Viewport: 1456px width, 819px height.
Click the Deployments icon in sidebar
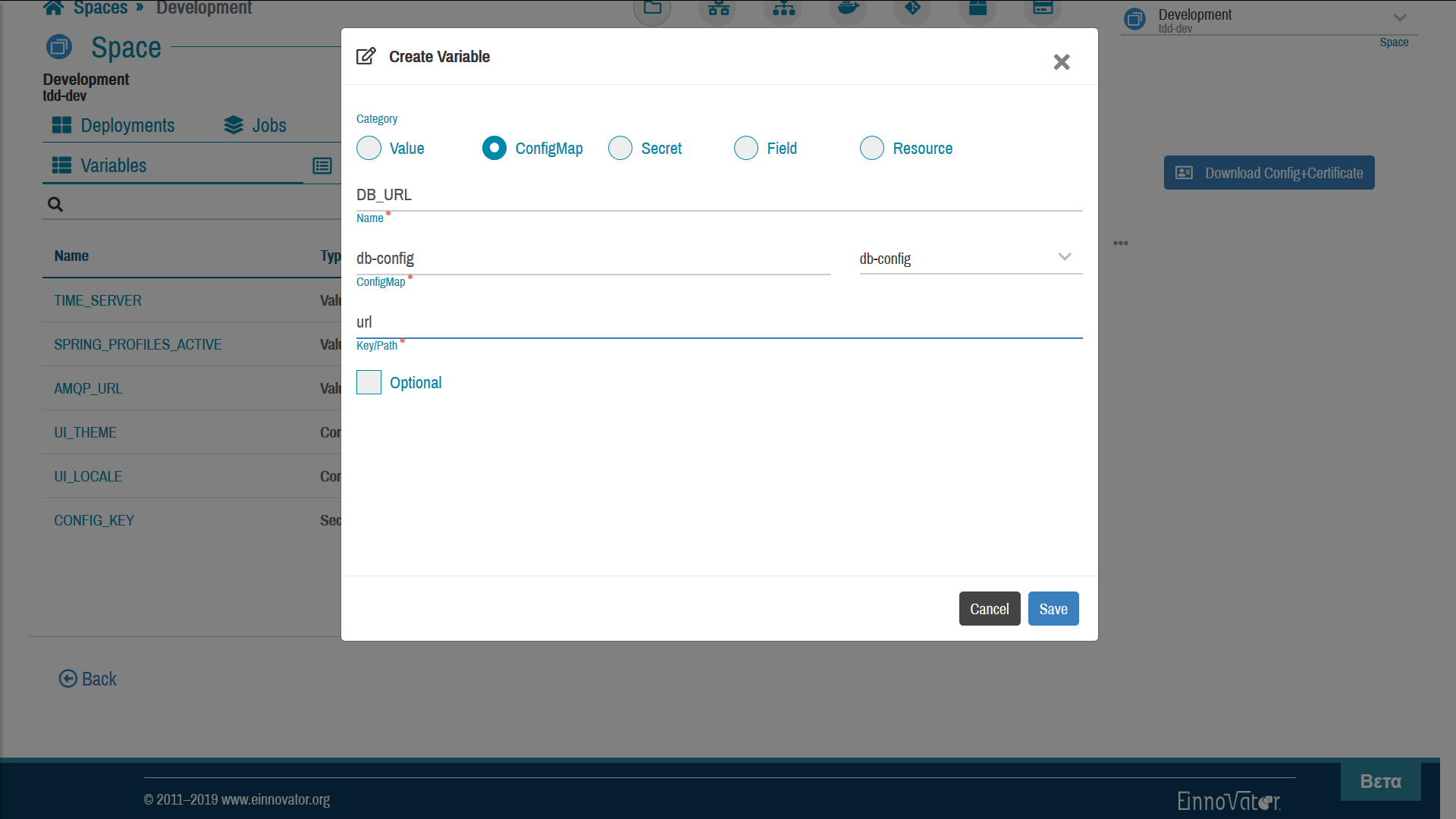click(x=63, y=125)
